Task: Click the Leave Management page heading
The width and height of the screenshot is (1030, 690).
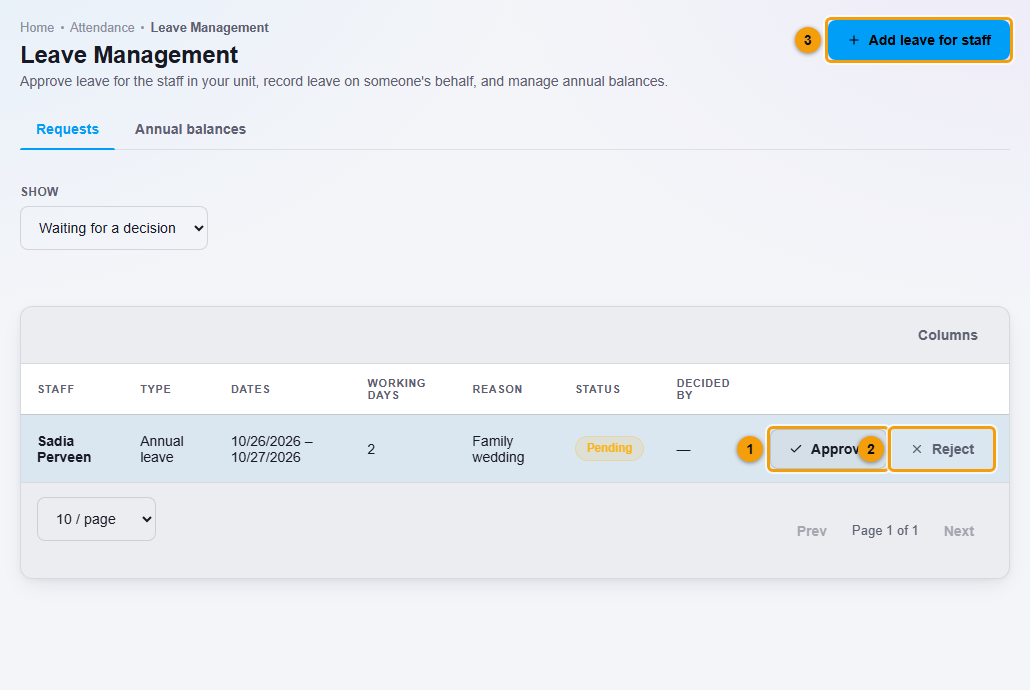Action: pyautogui.click(x=129, y=55)
